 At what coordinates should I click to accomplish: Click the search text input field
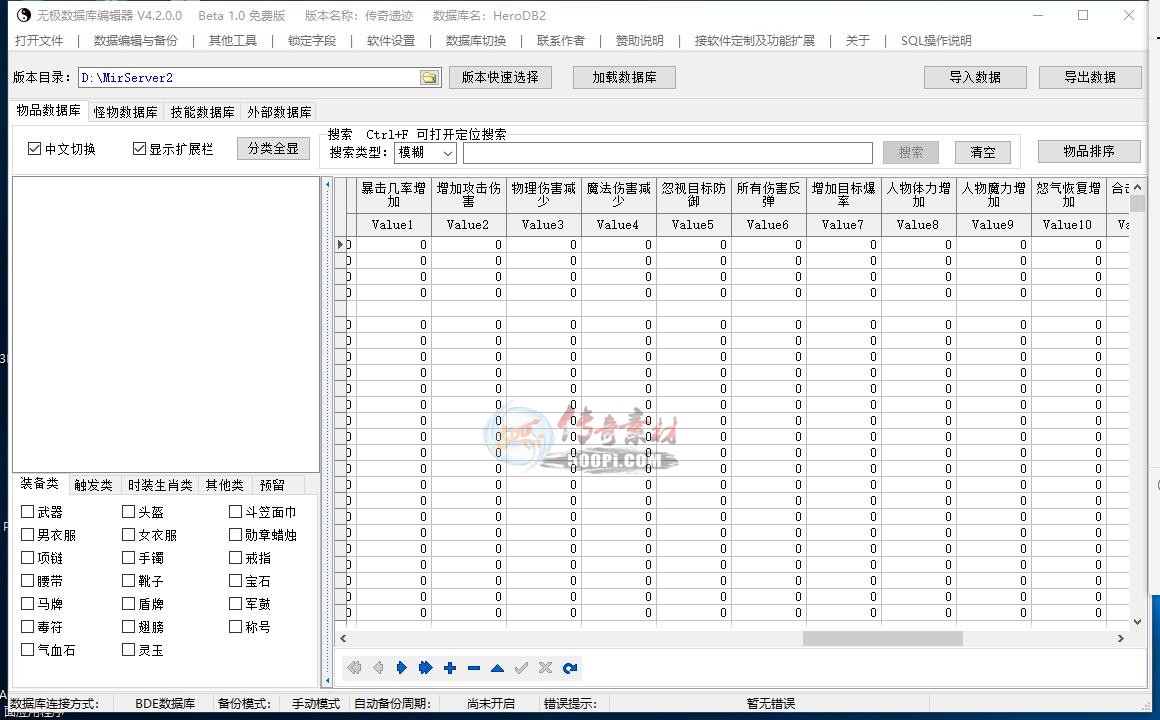pos(667,153)
